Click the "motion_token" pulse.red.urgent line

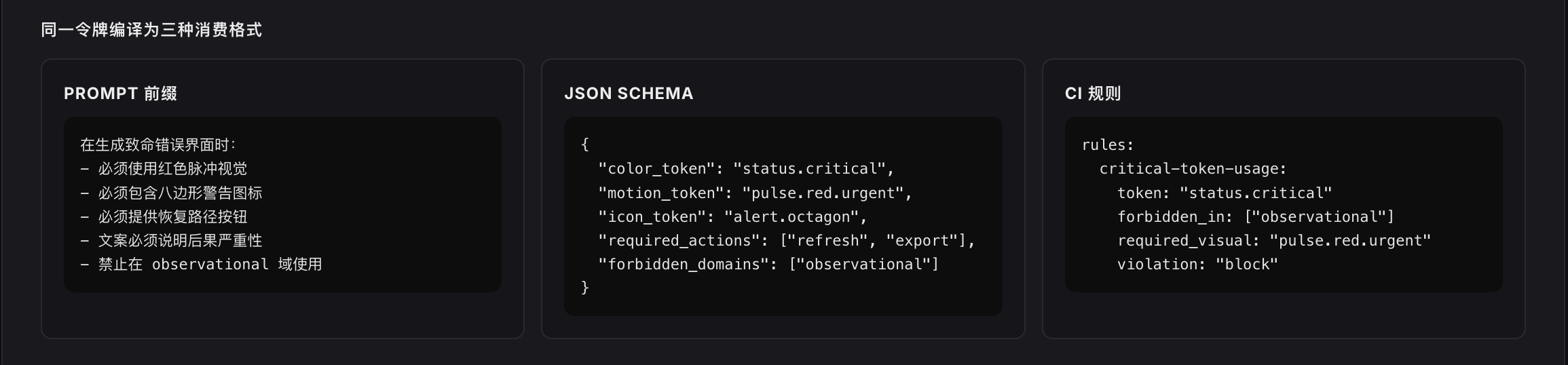point(755,193)
